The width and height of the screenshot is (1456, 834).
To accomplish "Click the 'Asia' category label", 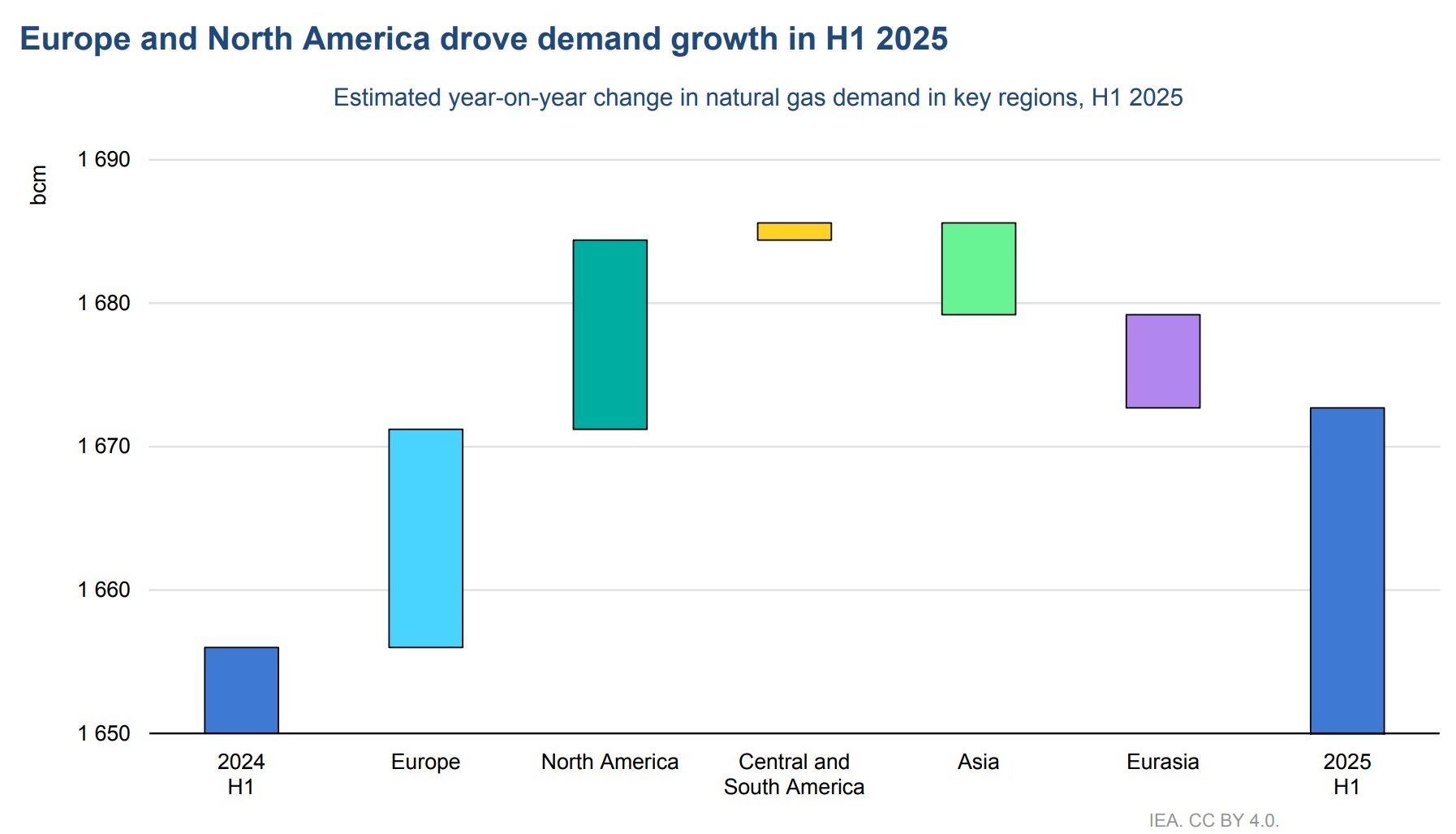I will click(x=978, y=762).
